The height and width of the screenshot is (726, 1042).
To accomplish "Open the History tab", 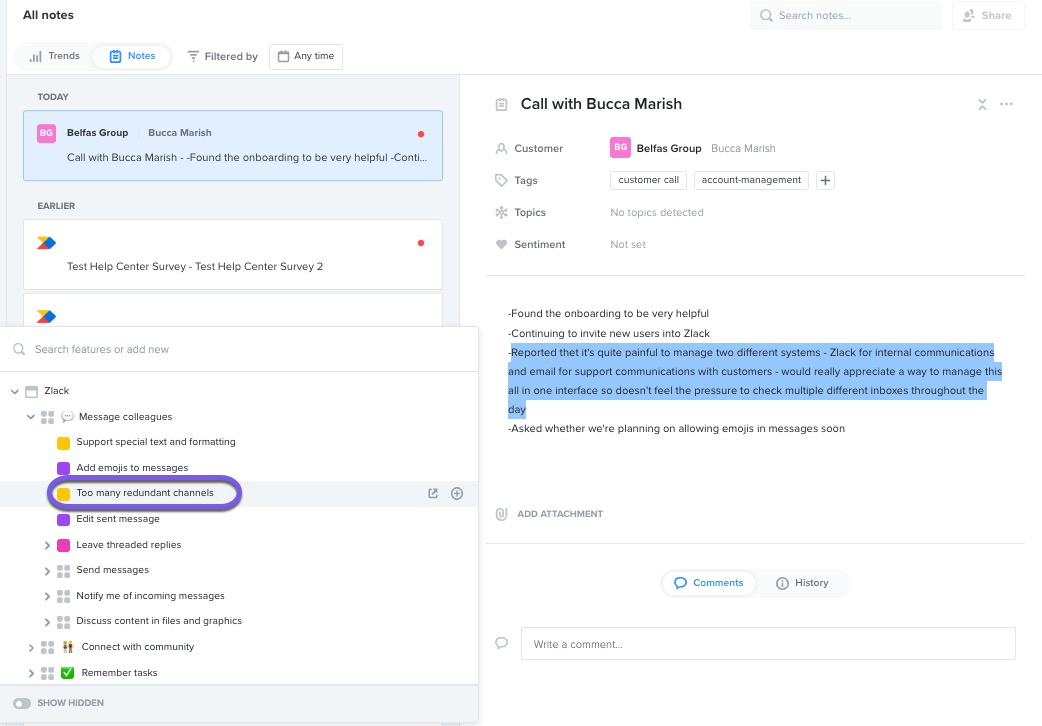I will pos(802,583).
